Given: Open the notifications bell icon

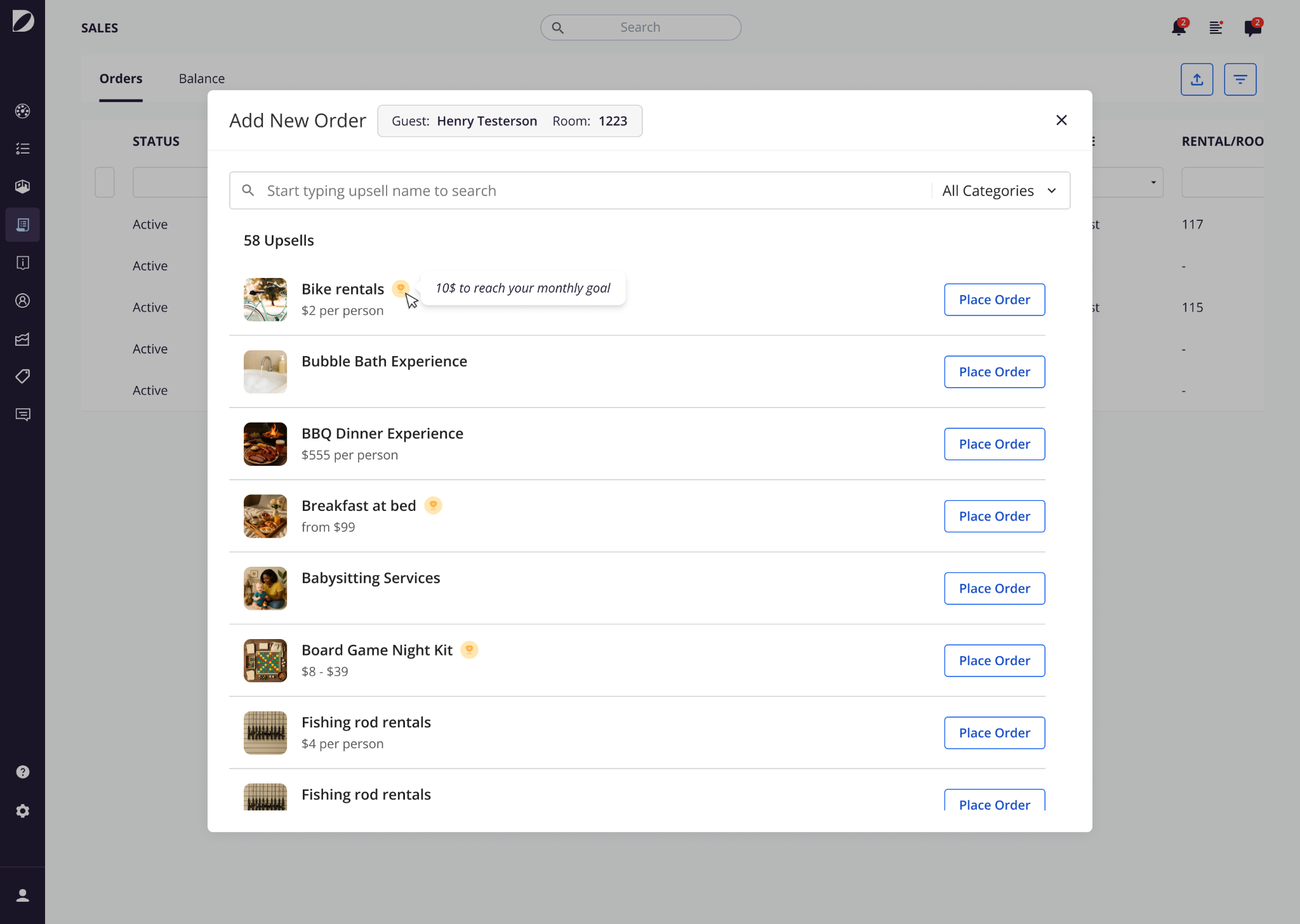Looking at the screenshot, I should [1179, 27].
